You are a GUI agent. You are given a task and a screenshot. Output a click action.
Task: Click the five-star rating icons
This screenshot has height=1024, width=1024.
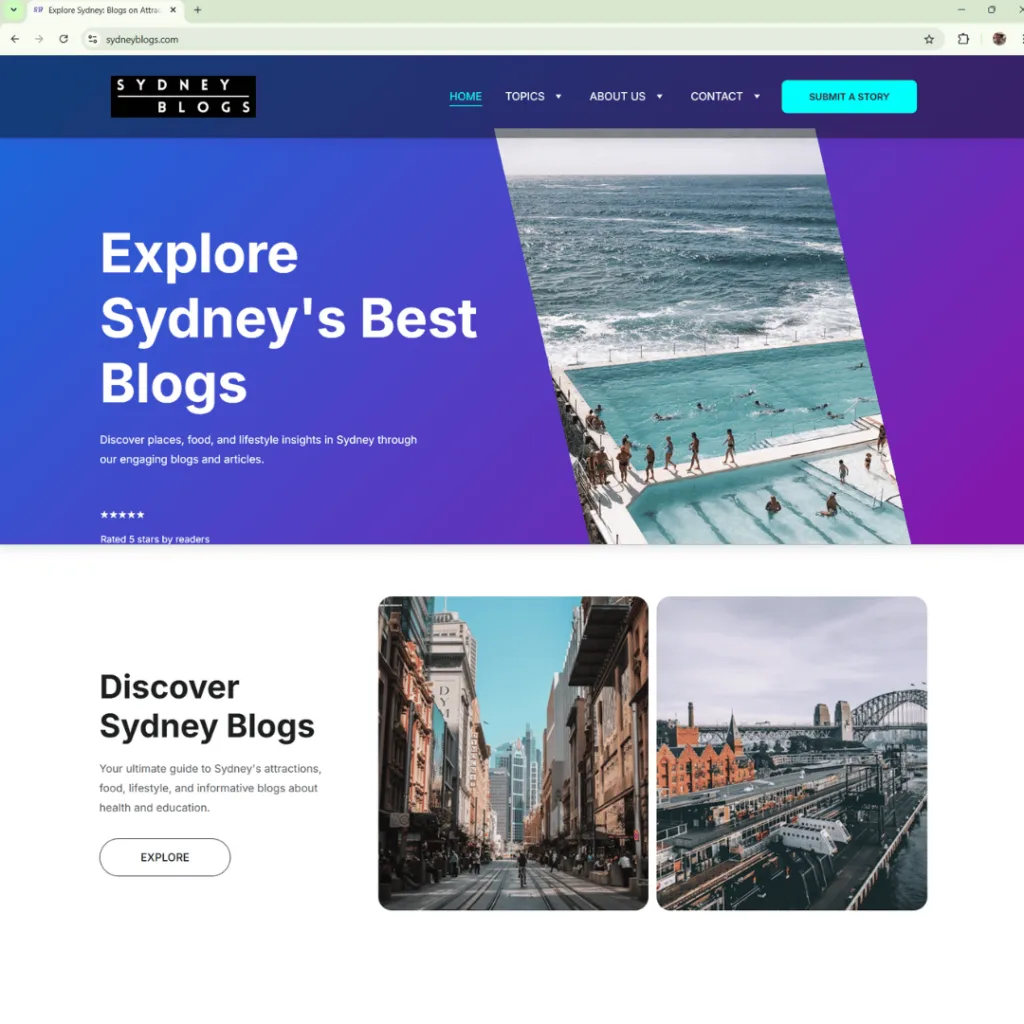pos(122,515)
